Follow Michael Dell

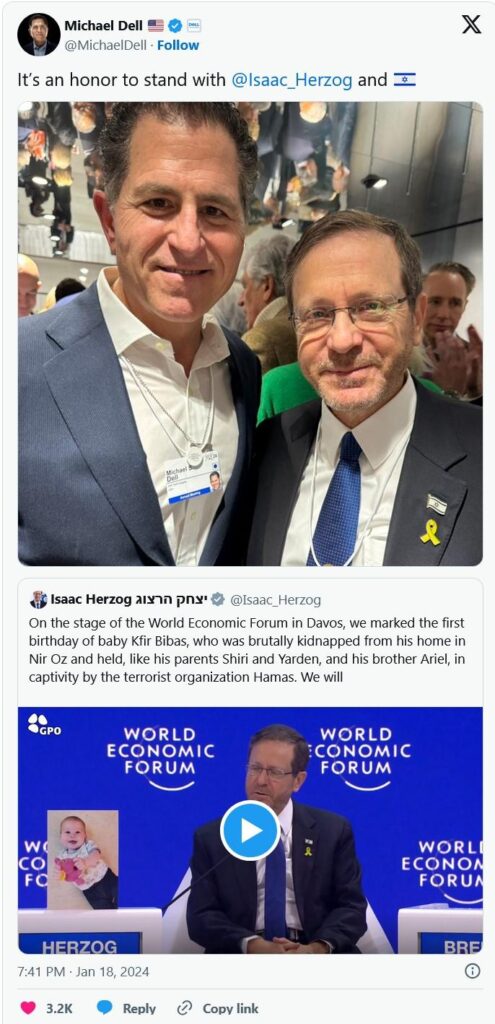click(178, 45)
